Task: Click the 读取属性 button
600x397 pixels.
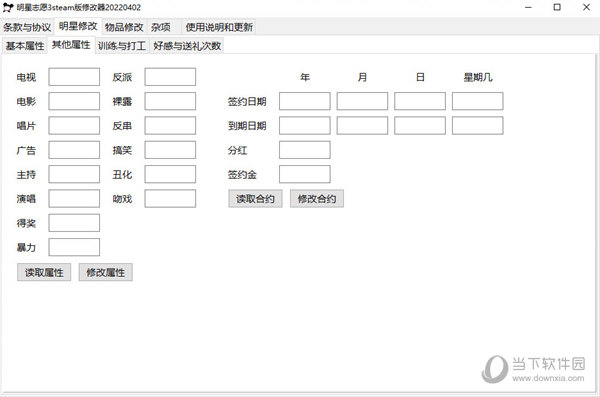Action: (44, 272)
